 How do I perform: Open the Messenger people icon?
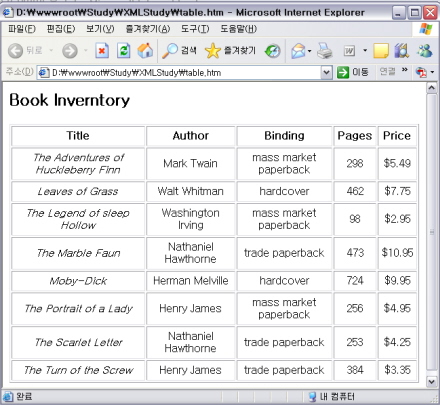click(x=425, y=51)
